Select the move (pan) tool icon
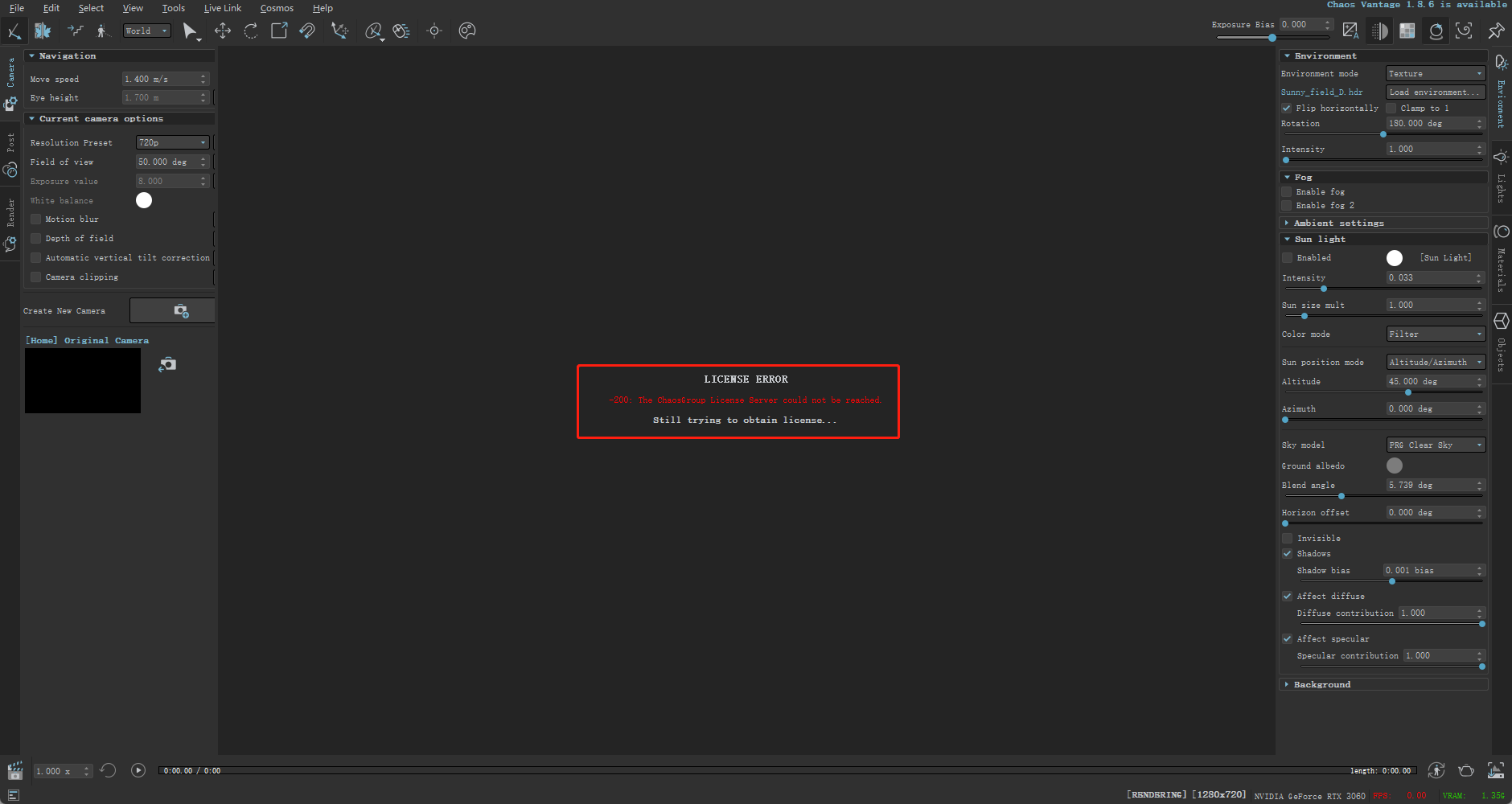The width and height of the screenshot is (1512, 804). tap(223, 31)
